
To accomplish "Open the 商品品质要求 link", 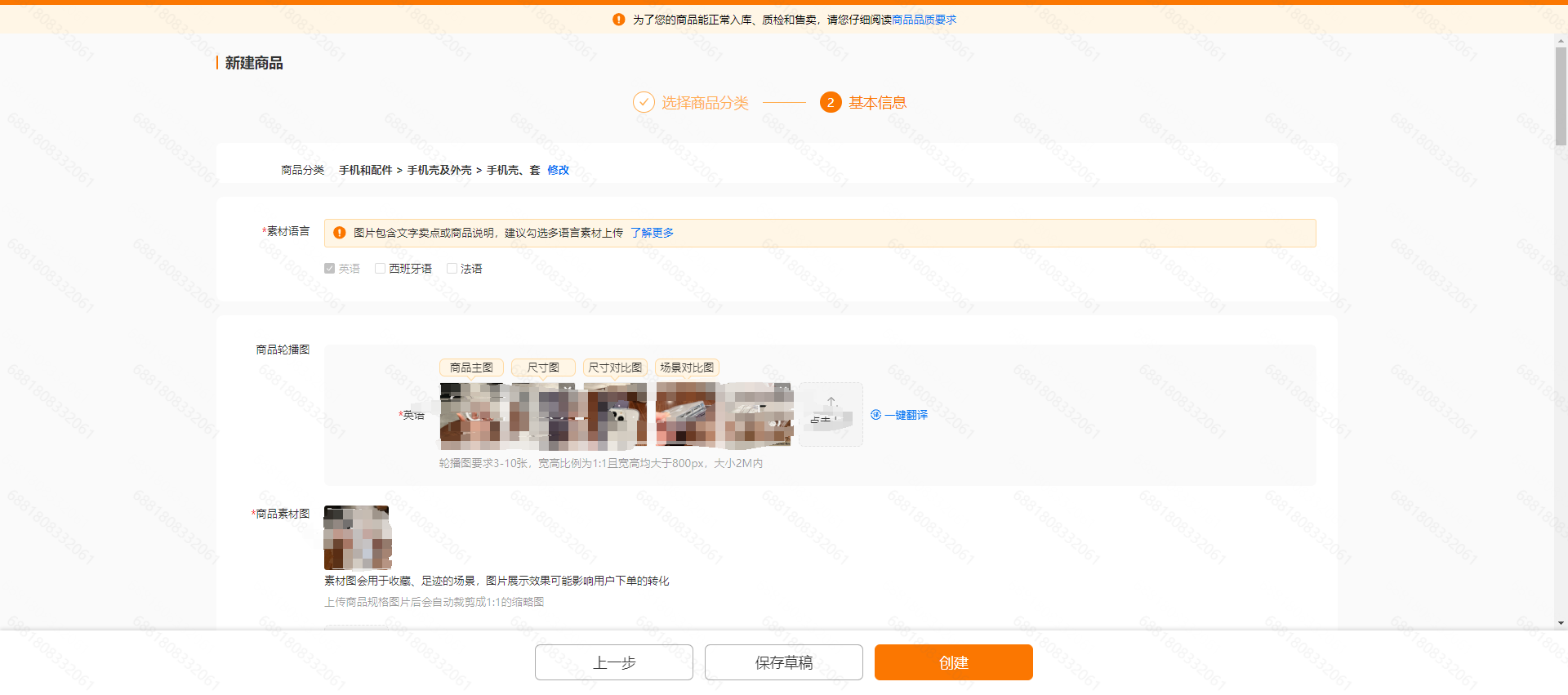I will tap(924, 20).
